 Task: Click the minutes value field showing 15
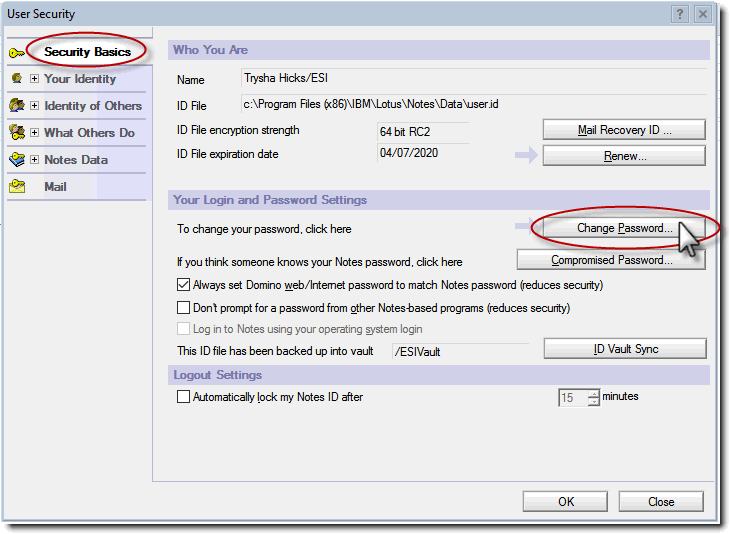(x=573, y=398)
